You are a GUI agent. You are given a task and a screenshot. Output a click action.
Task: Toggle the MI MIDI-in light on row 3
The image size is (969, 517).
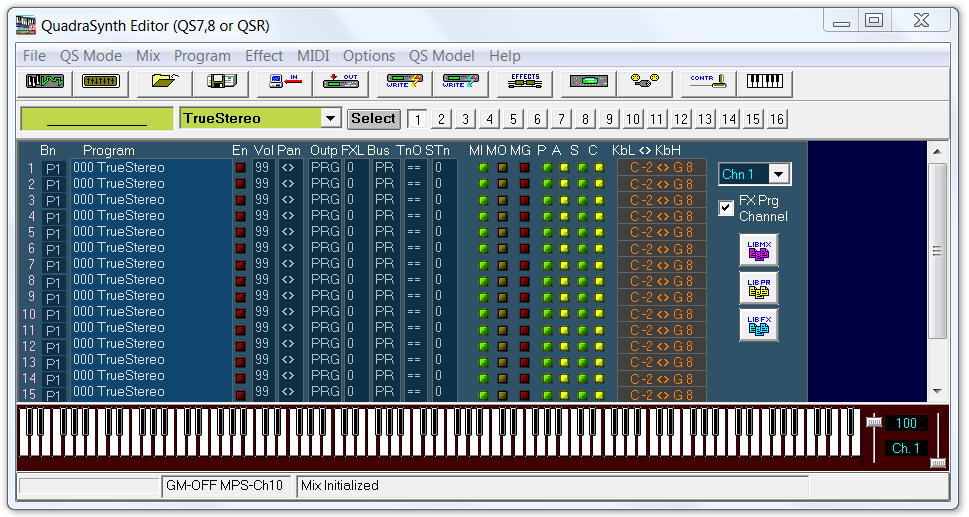483,200
